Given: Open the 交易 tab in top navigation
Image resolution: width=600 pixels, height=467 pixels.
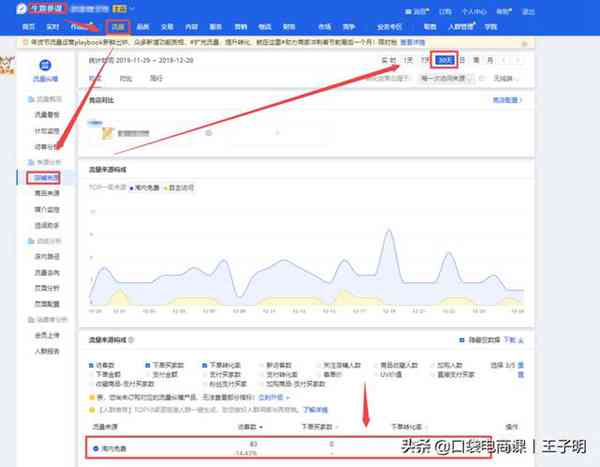Looking at the screenshot, I should pos(167,27).
